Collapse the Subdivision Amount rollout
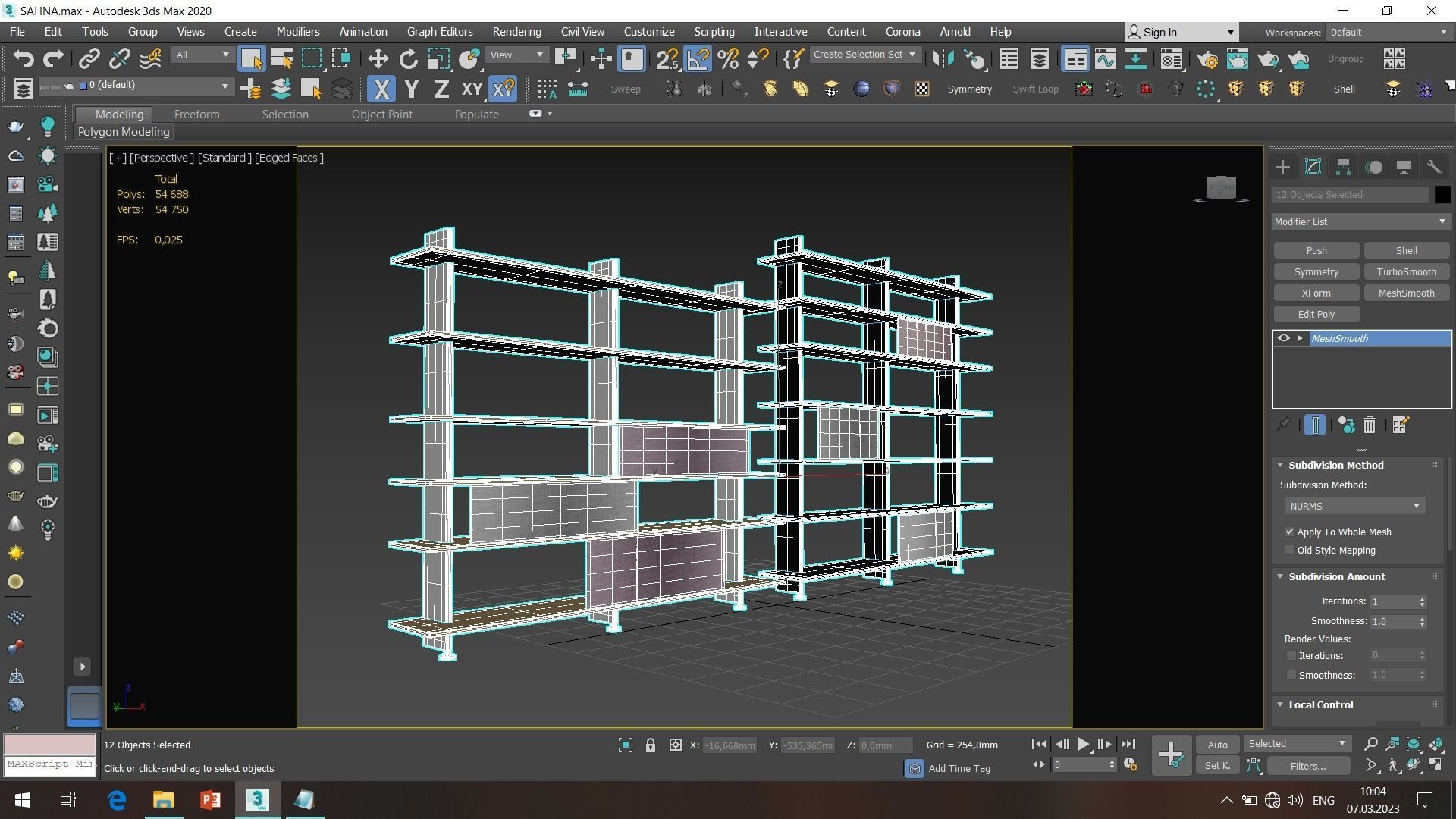Image resolution: width=1456 pixels, height=819 pixels. (x=1280, y=576)
